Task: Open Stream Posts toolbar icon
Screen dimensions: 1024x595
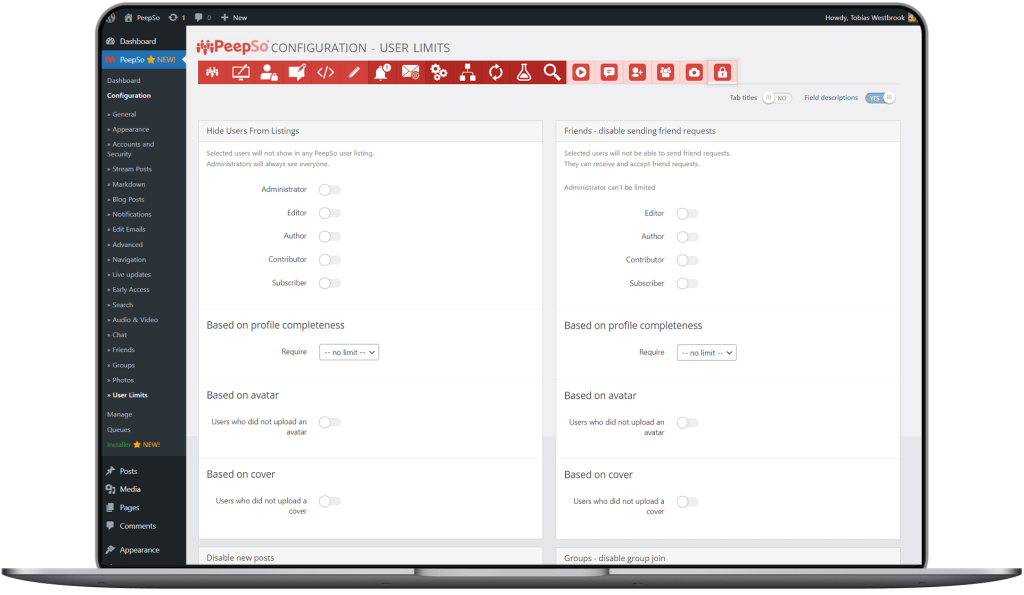Action: pos(297,72)
